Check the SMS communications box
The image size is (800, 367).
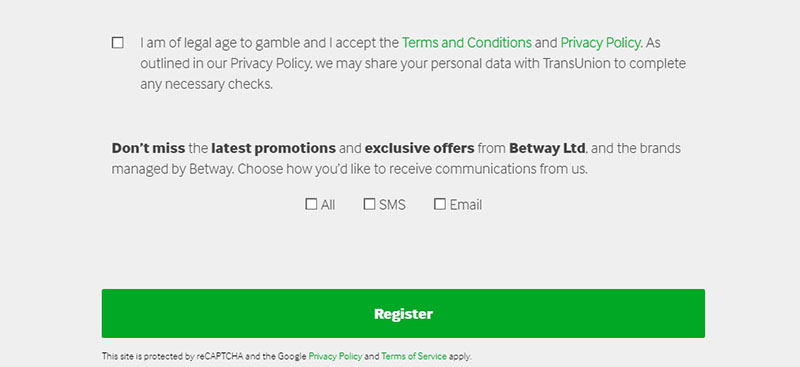(369, 204)
